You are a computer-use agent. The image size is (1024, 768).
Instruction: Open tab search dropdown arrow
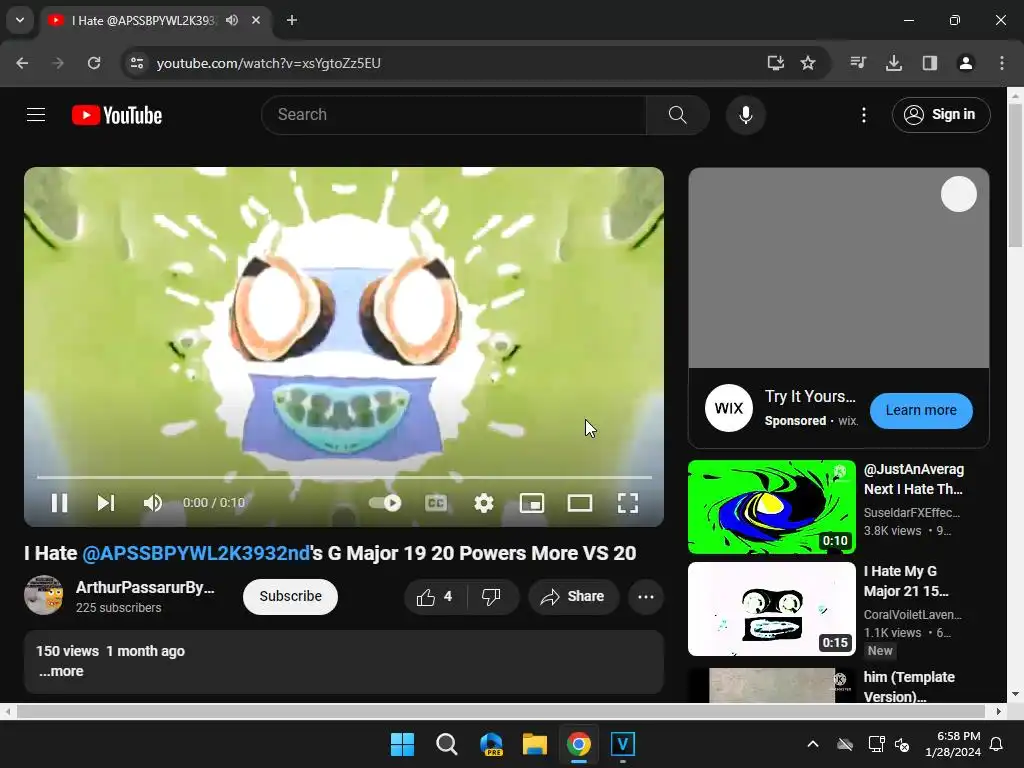click(x=20, y=20)
